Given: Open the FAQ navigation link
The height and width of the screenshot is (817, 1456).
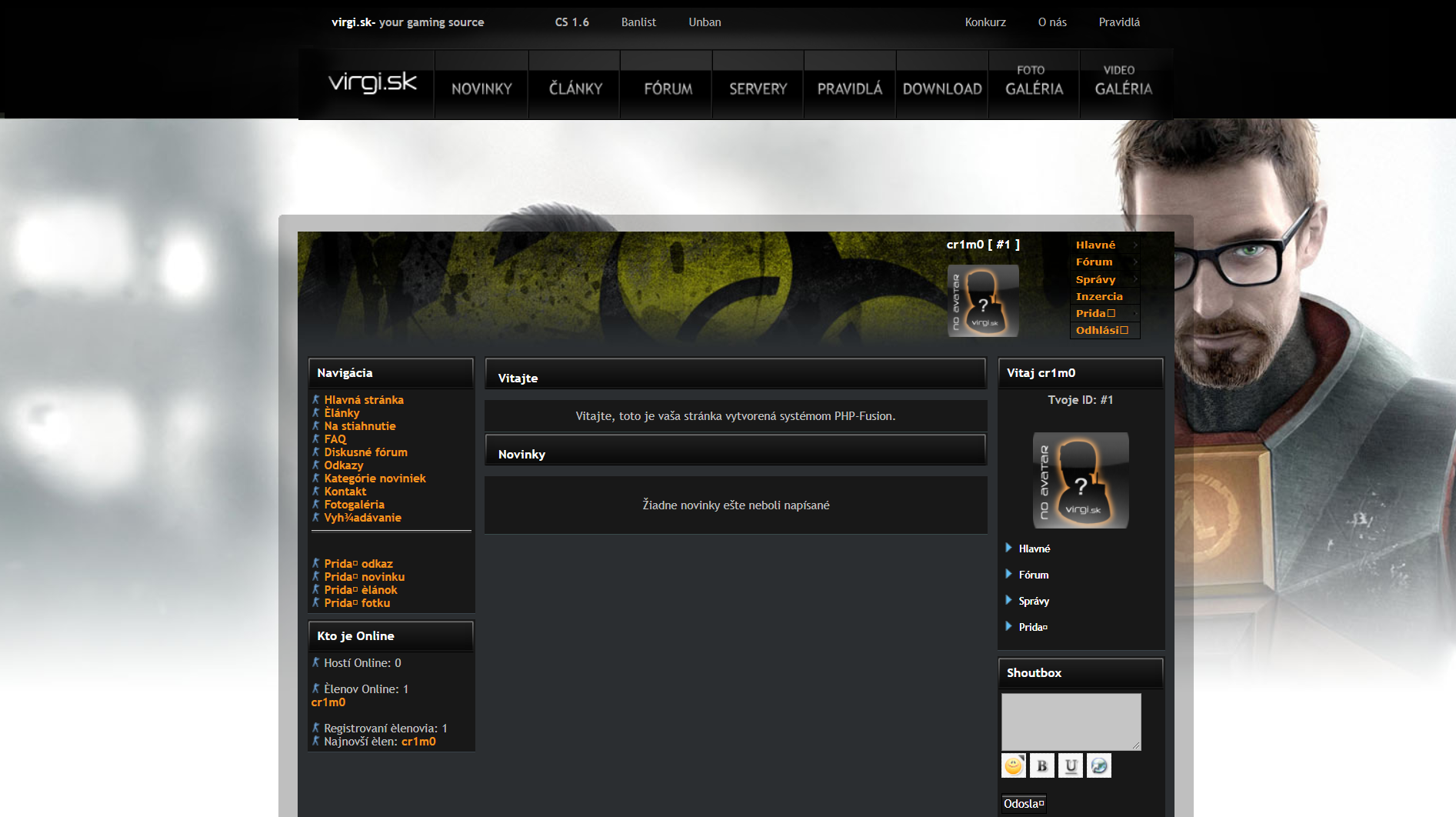Looking at the screenshot, I should [x=335, y=439].
